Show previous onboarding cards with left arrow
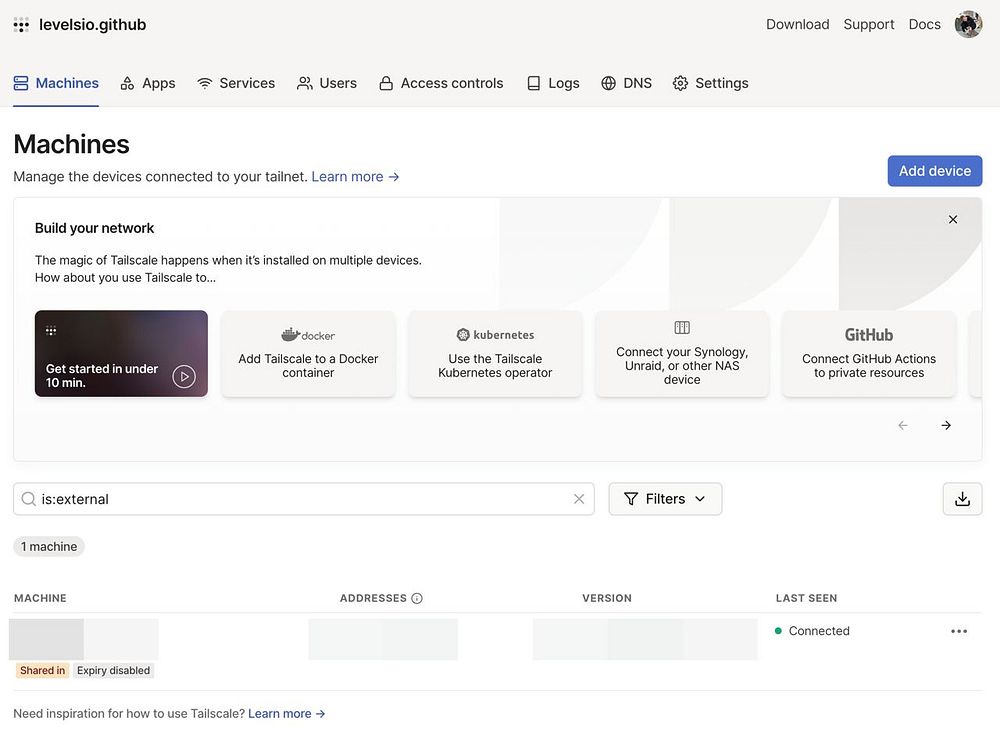This screenshot has height=746, width=1000. (902, 425)
